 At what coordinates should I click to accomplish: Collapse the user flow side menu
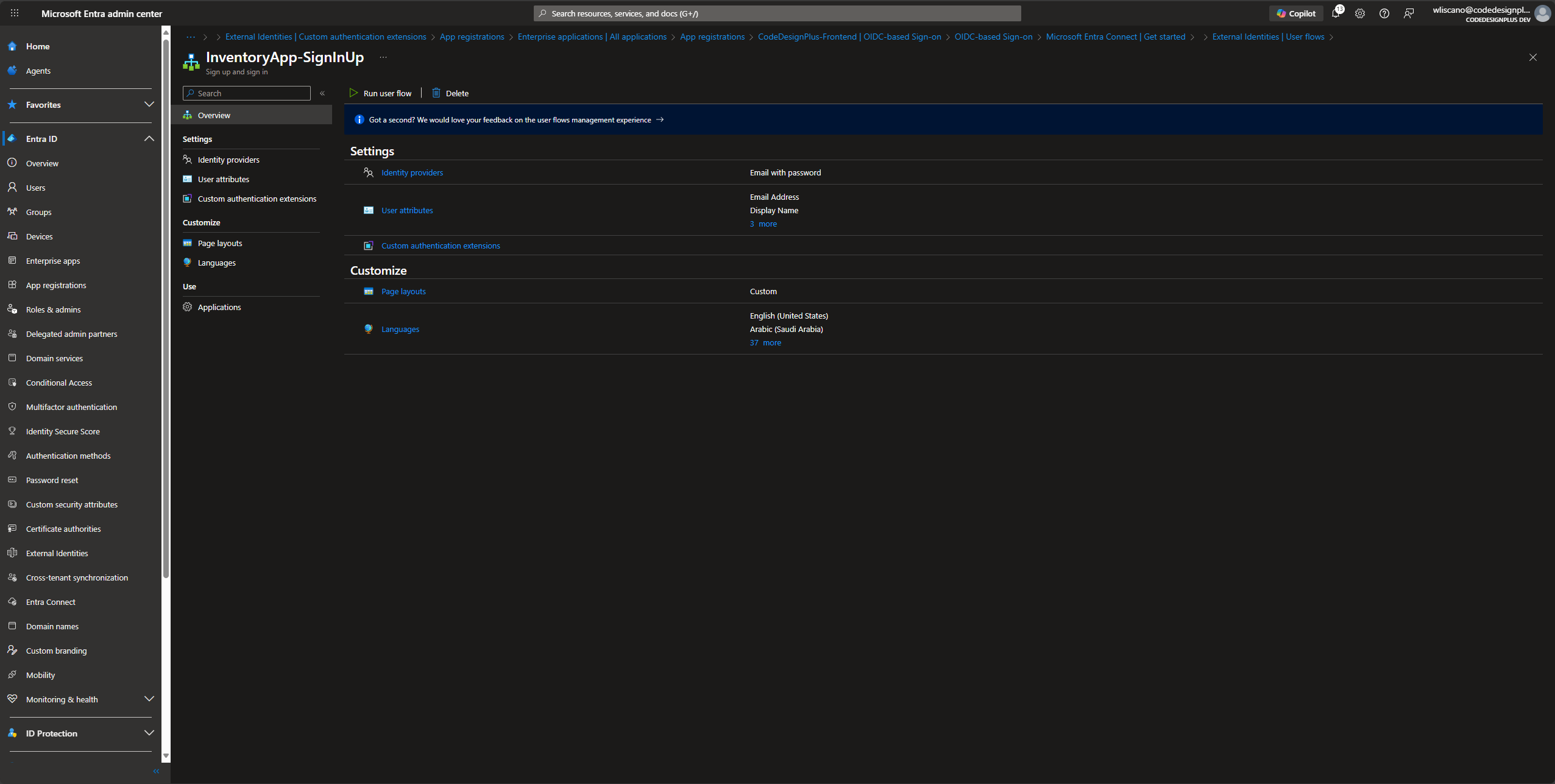(x=322, y=93)
